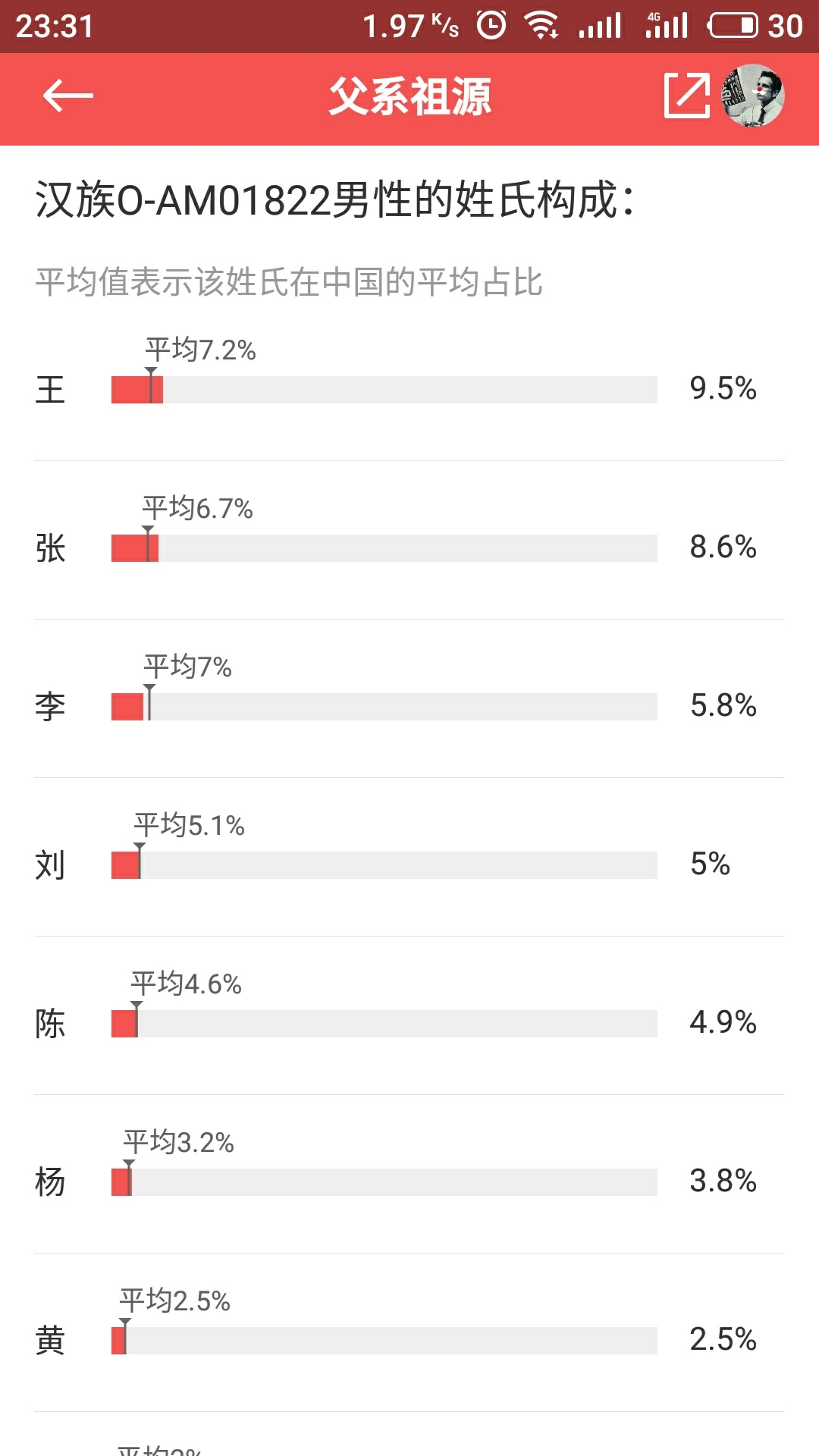
Task: Tap the 刘 surname label
Action: coord(50,865)
